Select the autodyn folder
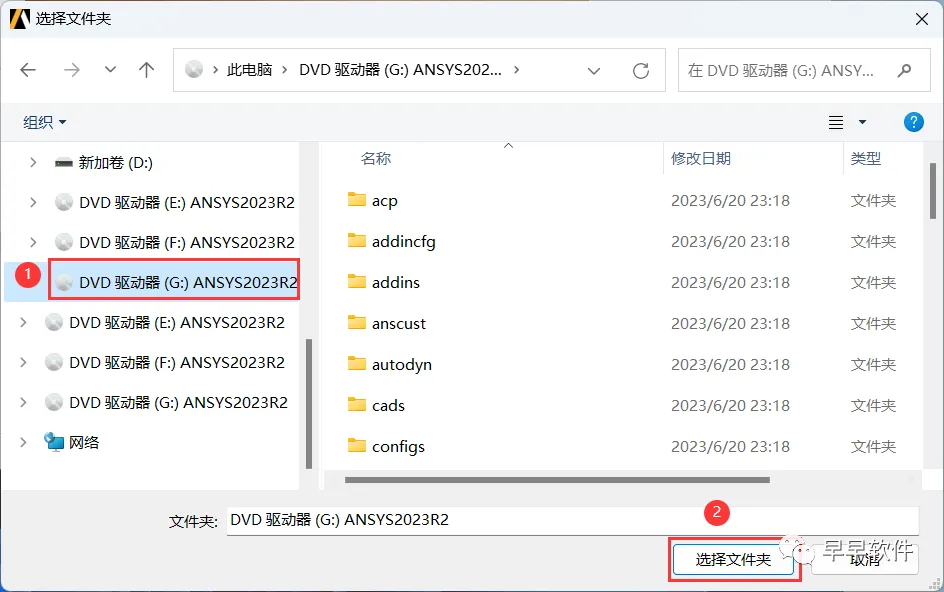 pos(402,364)
